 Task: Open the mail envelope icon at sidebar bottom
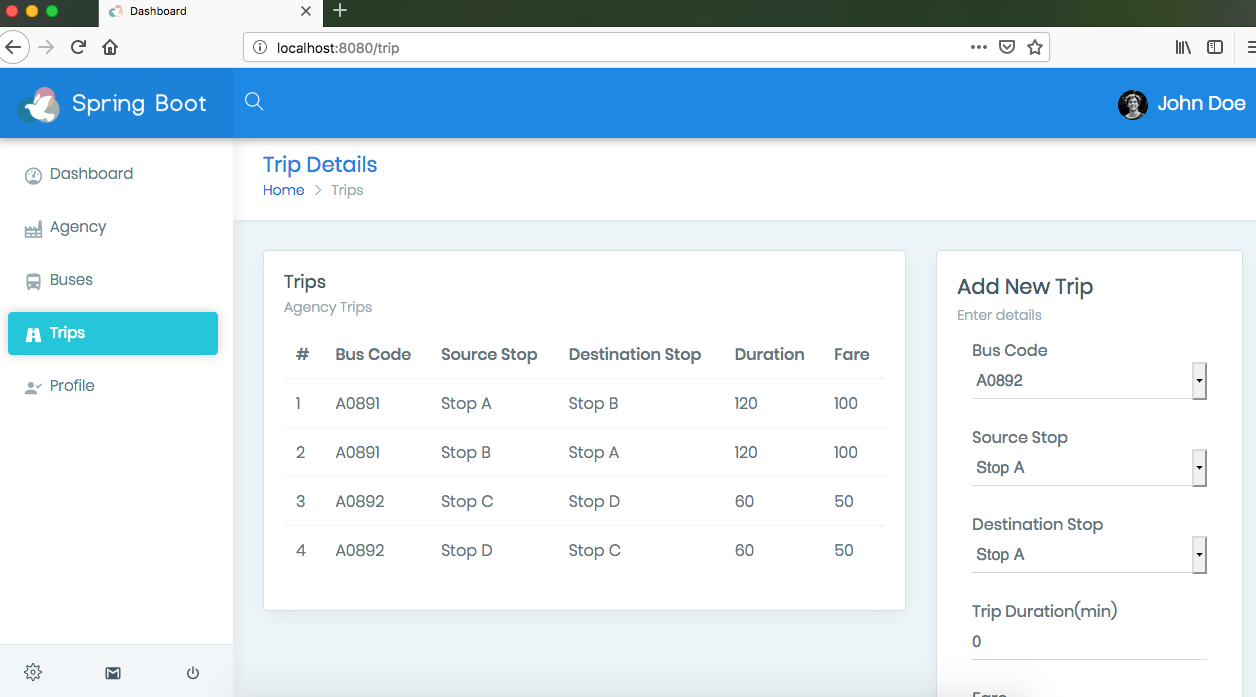[113, 673]
